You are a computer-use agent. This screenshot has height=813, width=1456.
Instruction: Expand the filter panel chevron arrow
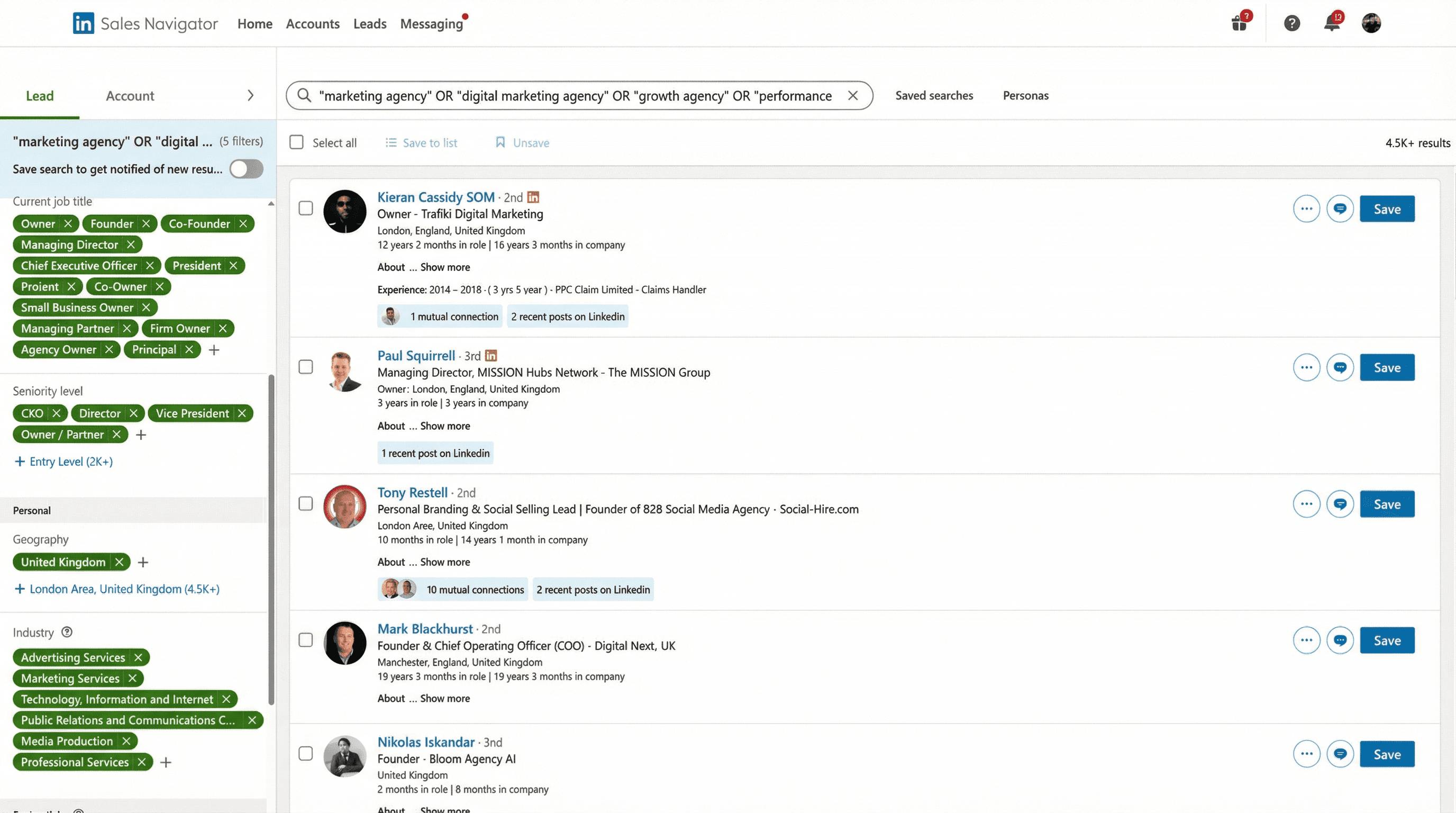tap(250, 96)
